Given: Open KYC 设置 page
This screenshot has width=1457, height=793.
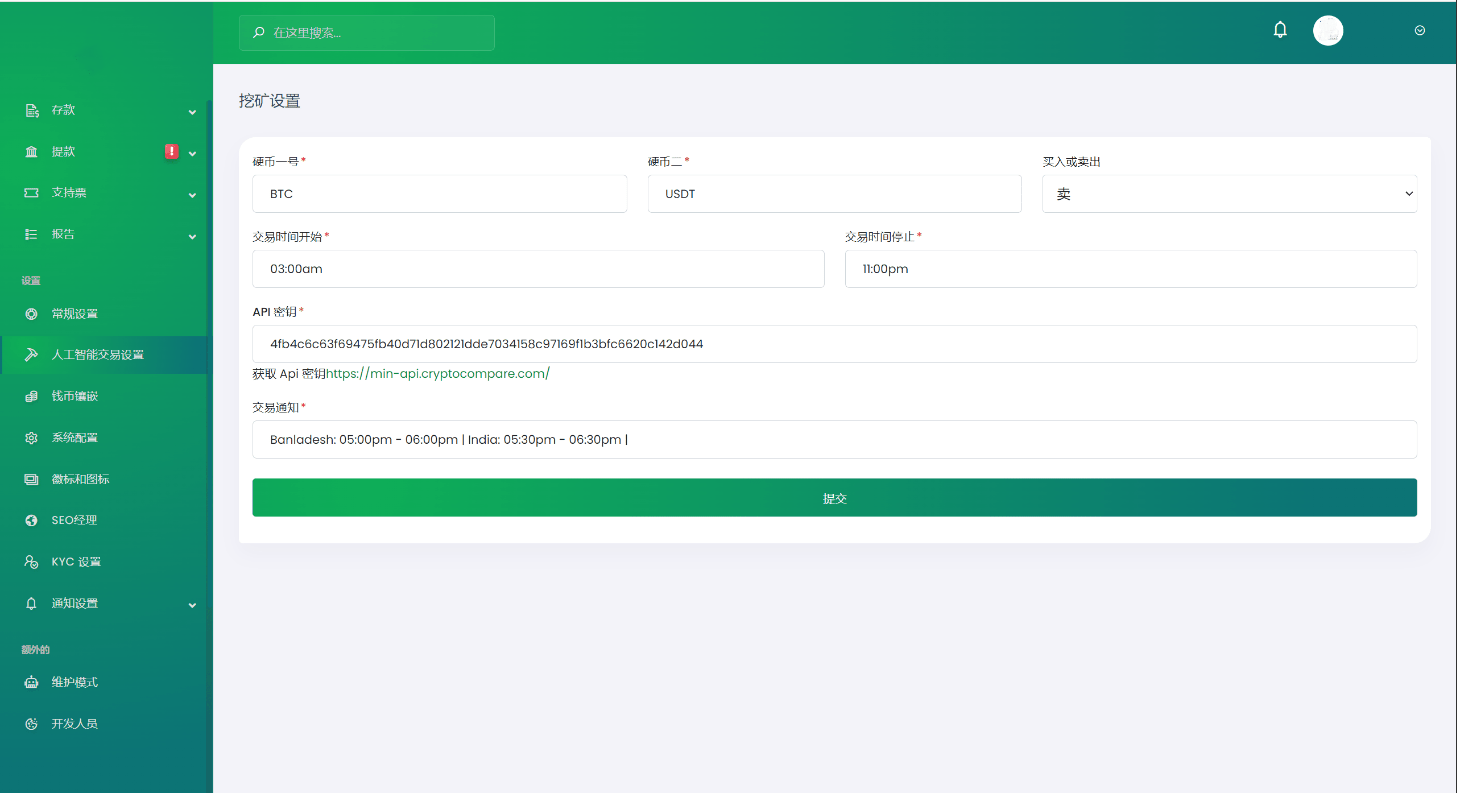Looking at the screenshot, I should tap(106, 562).
